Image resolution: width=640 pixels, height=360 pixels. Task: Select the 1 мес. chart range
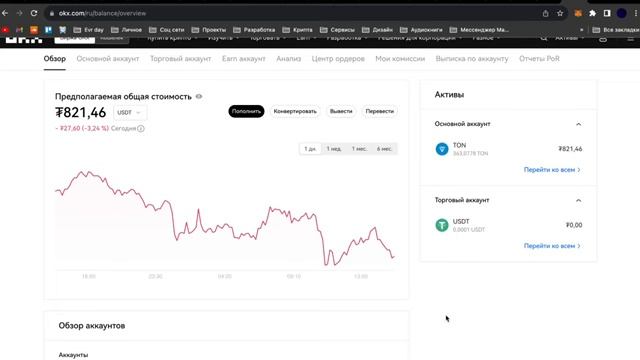359,149
